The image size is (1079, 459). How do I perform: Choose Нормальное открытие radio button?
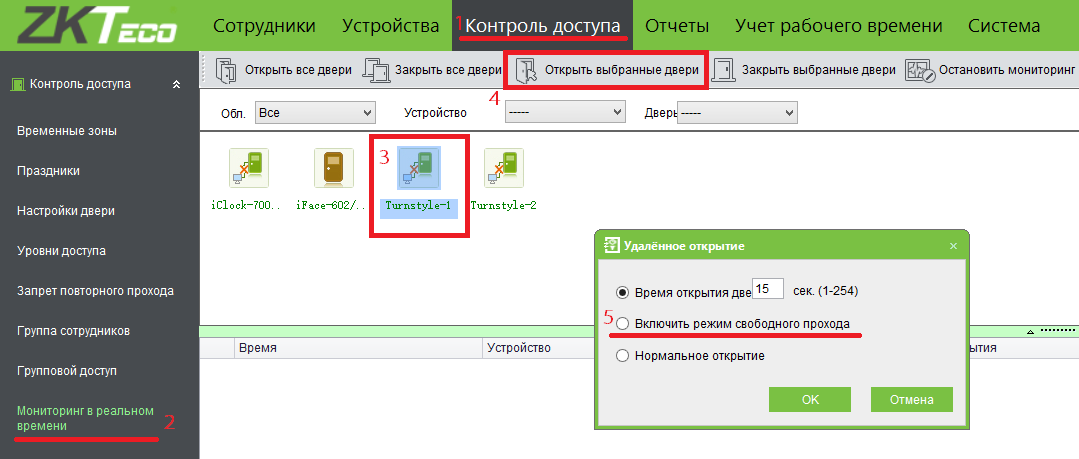[623, 356]
